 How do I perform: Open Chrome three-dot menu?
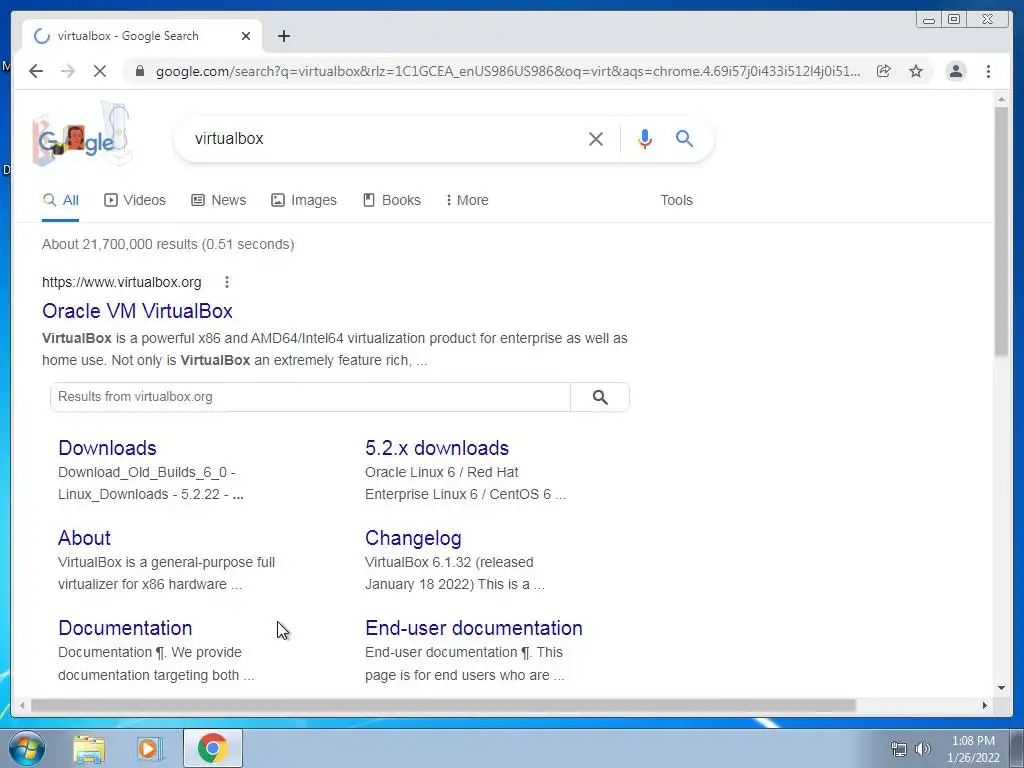(988, 71)
